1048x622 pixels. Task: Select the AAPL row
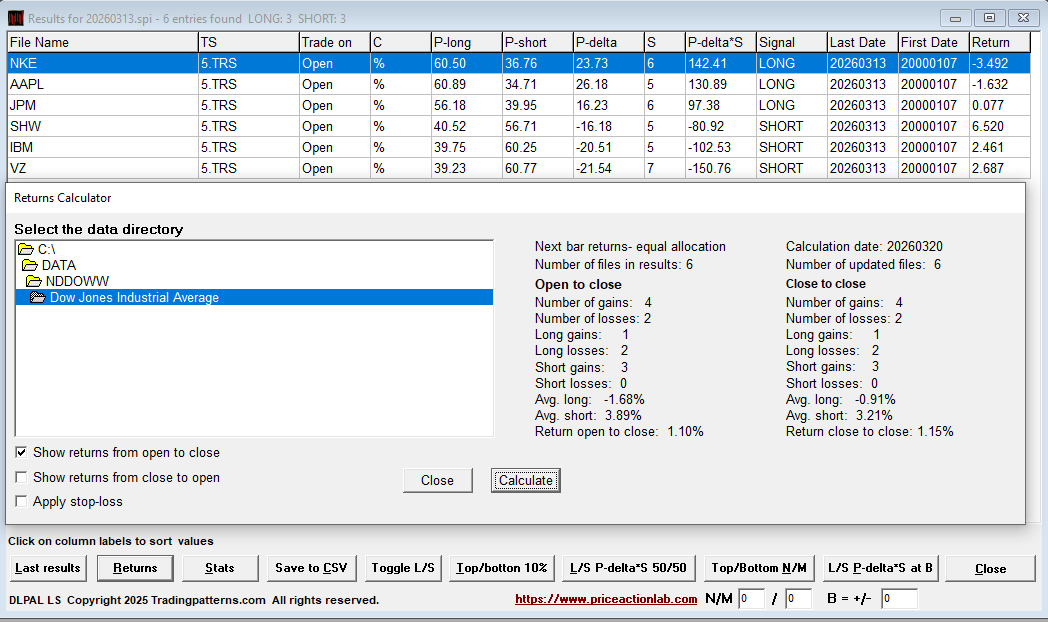tap(519, 84)
